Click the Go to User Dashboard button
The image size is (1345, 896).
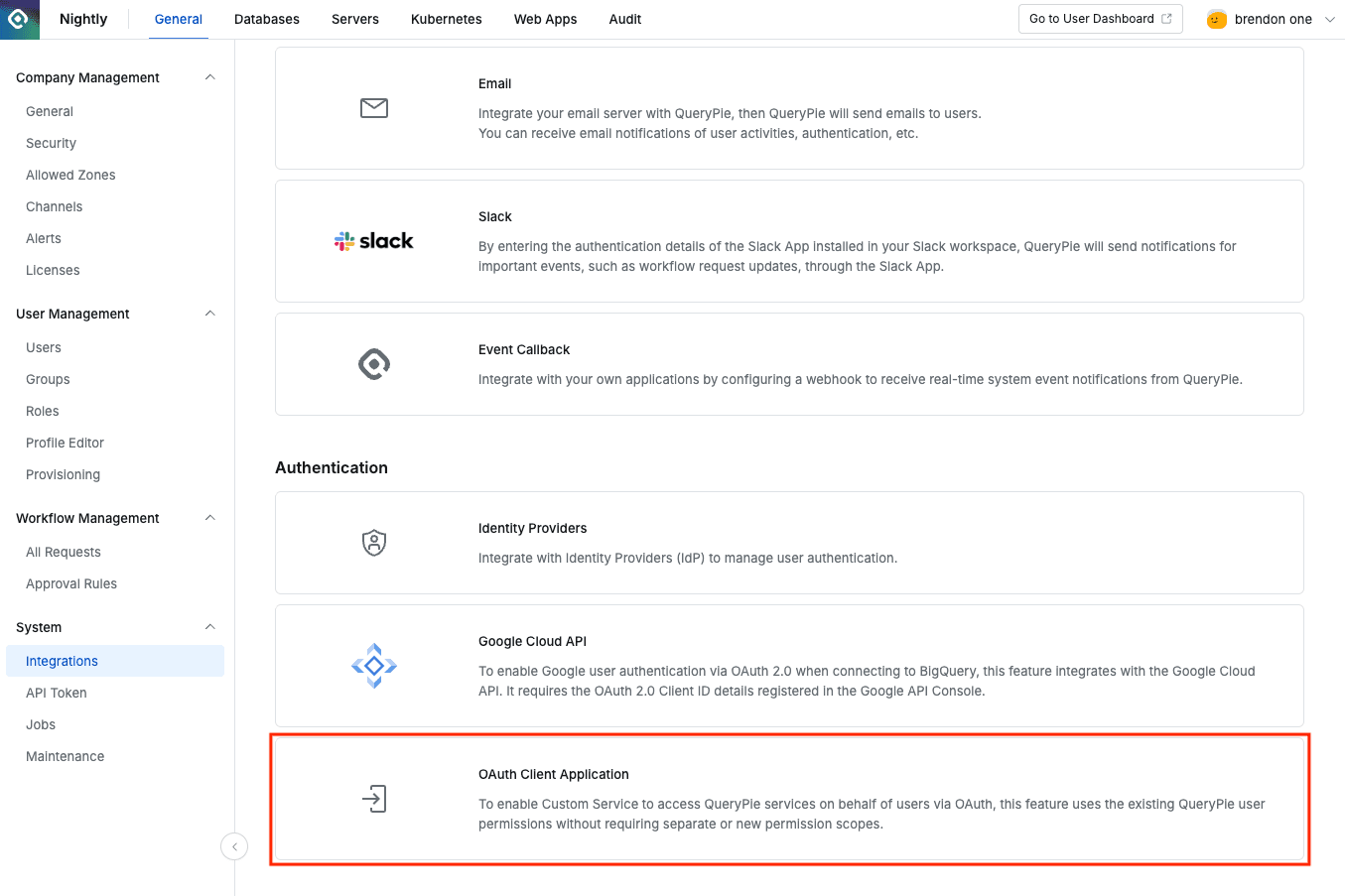click(1100, 18)
